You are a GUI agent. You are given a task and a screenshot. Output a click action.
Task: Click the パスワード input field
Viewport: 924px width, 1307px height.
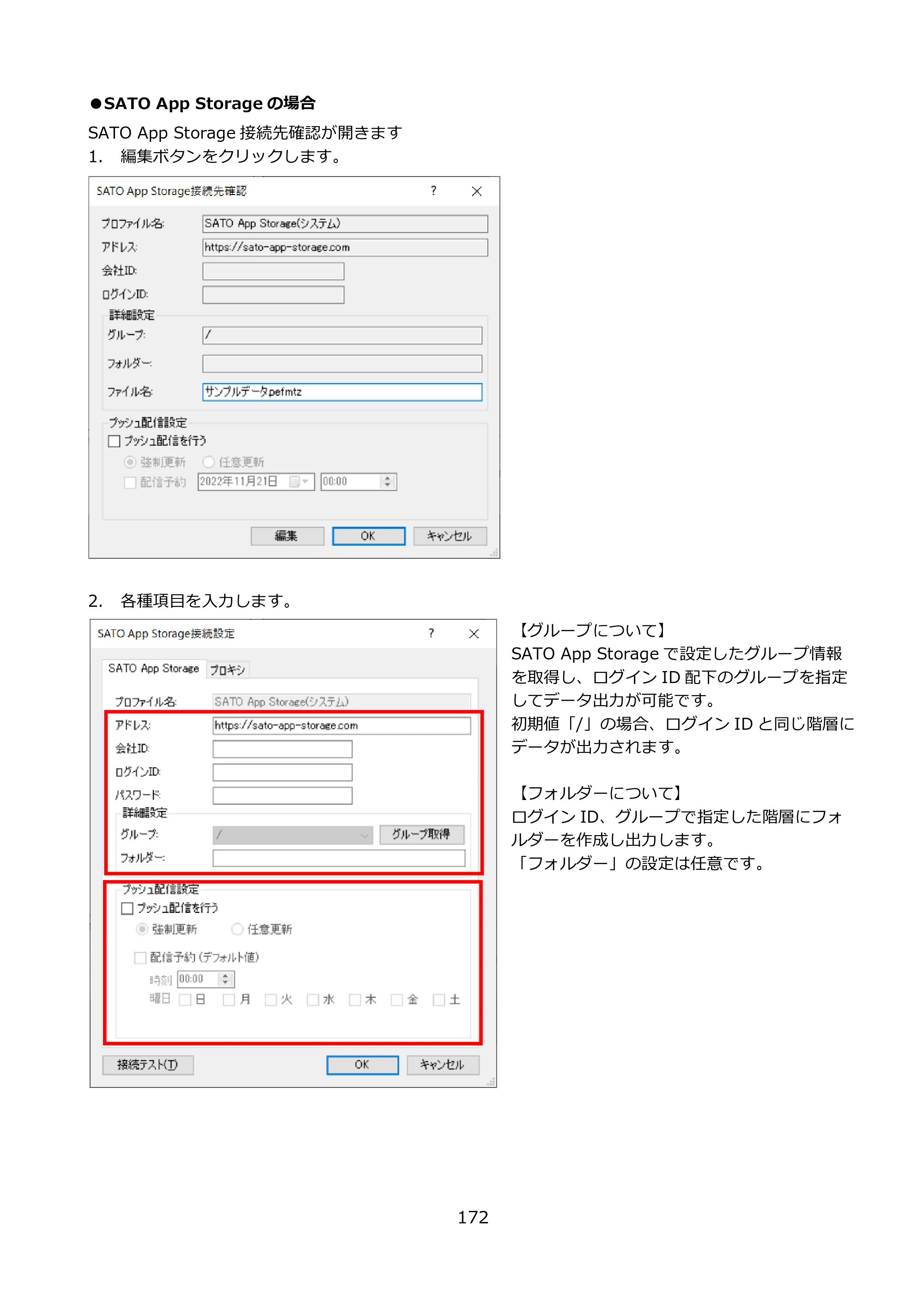(282, 795)
